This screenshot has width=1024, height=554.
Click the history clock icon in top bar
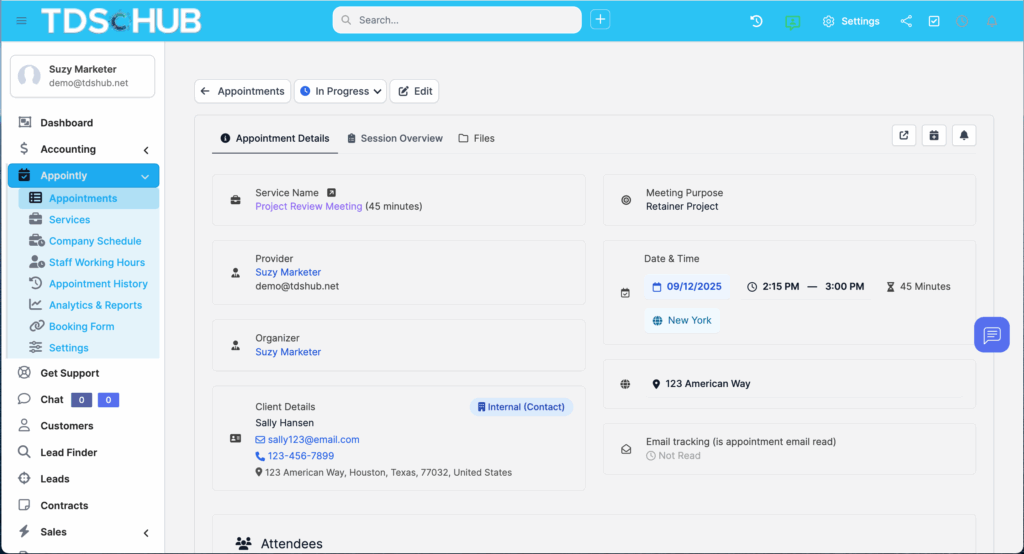tap(757, 21)
